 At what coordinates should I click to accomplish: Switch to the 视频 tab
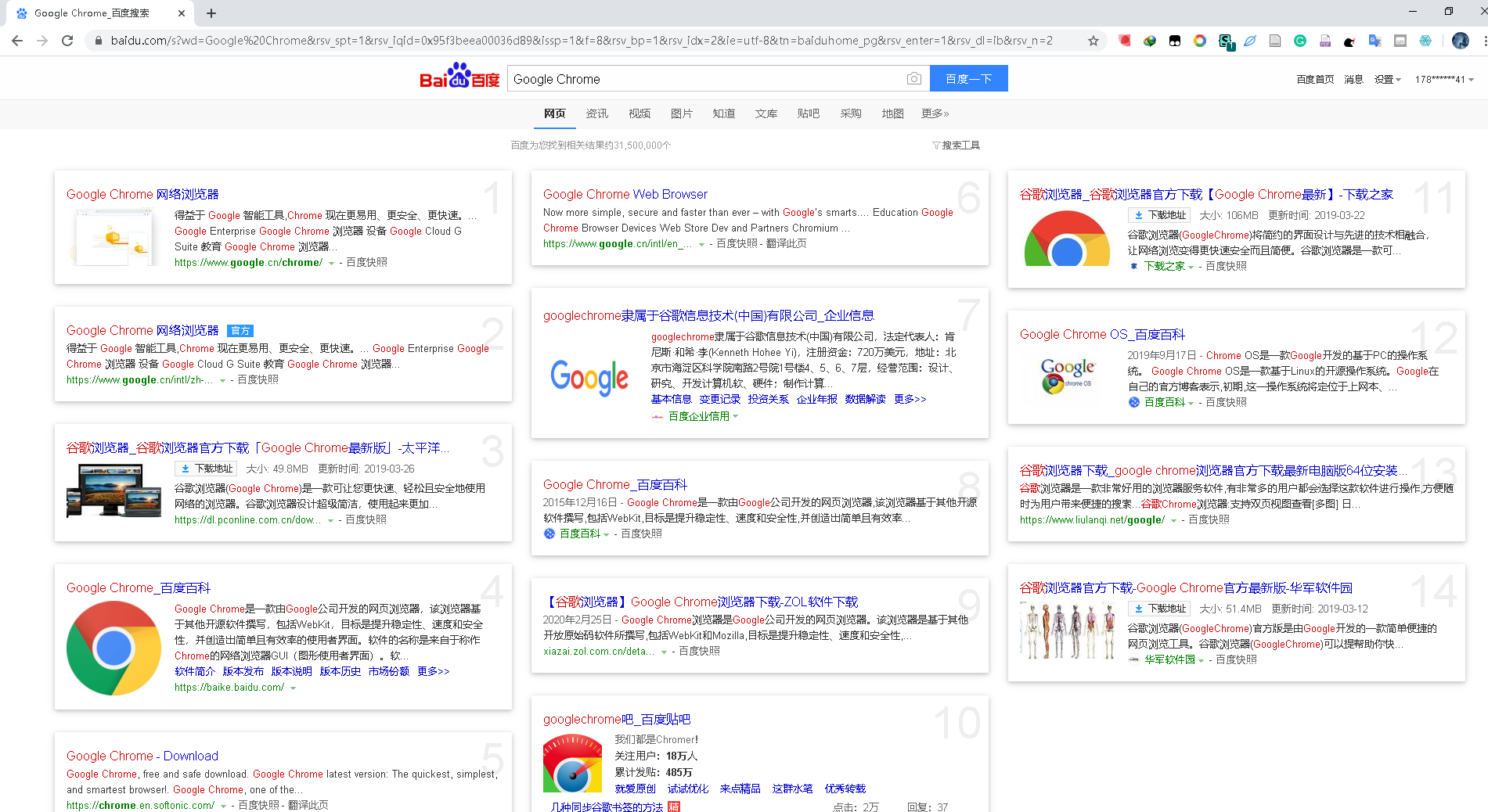point(640,113)
